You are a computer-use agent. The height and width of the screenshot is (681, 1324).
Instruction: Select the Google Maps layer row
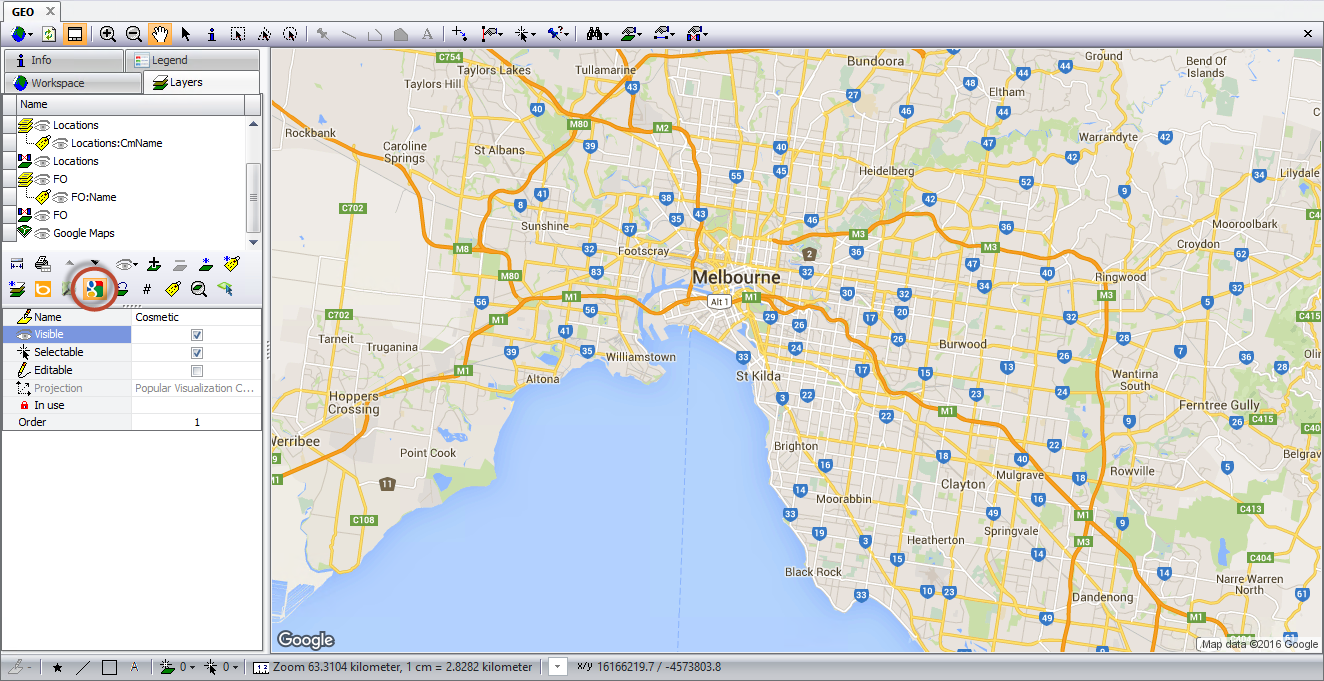tap(131, 233)
